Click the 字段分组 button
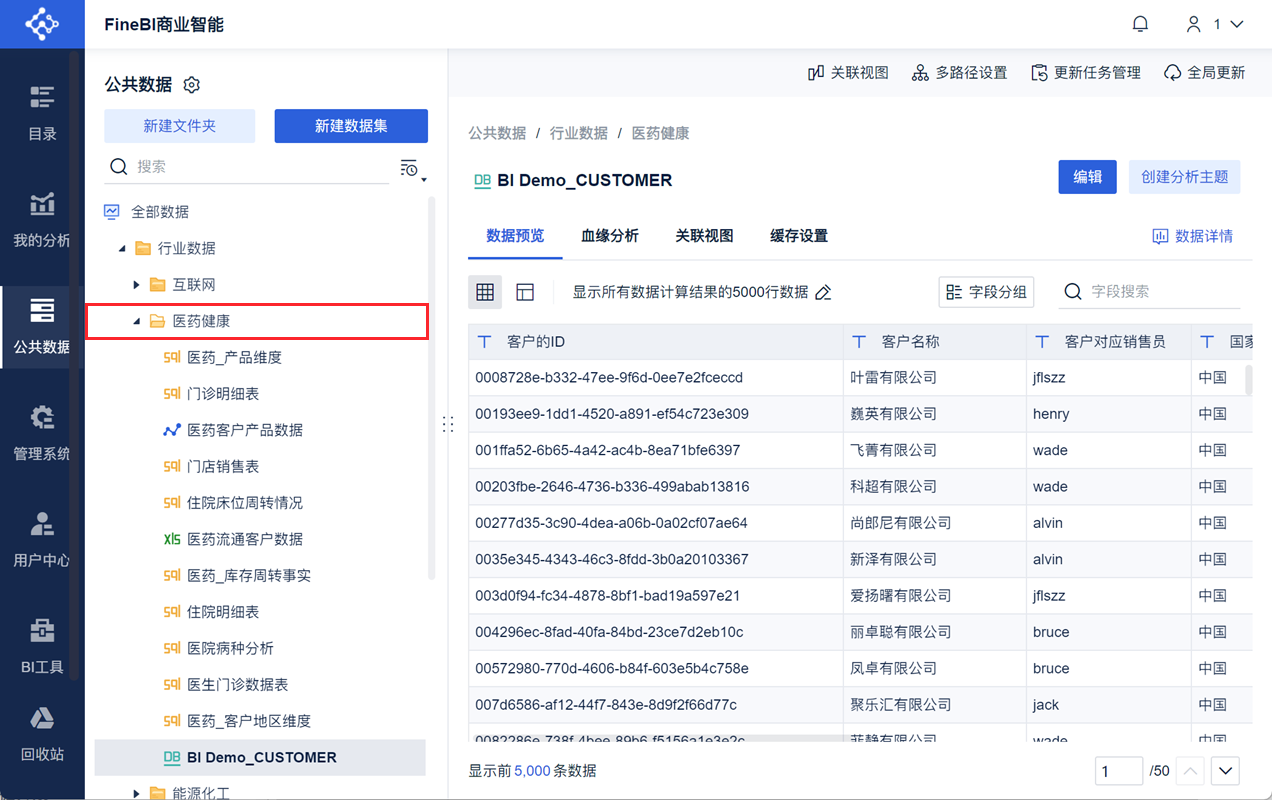 (986, 292)
